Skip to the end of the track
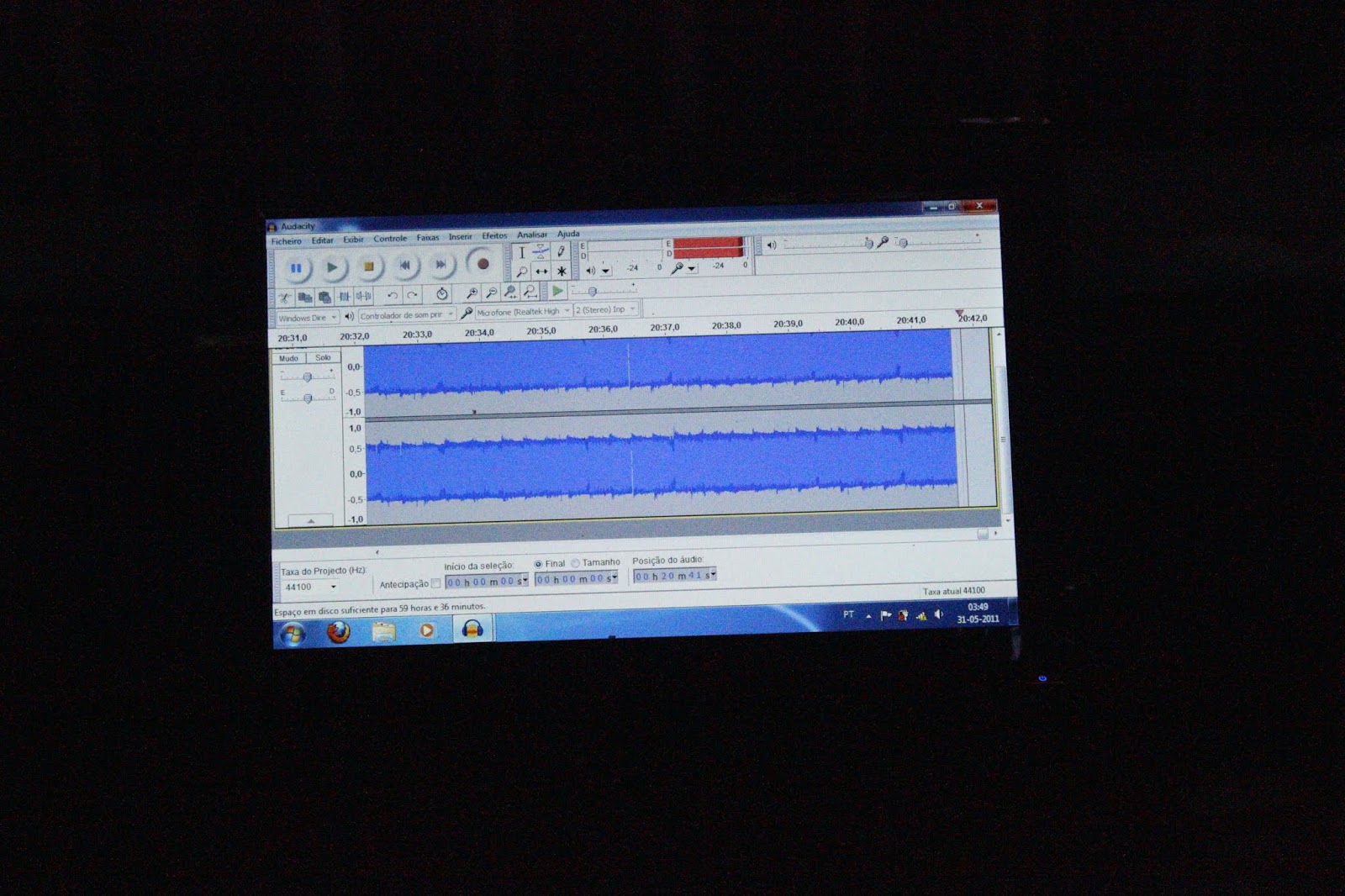This screenshot has height=896, width=1345. tap(440, 265)
